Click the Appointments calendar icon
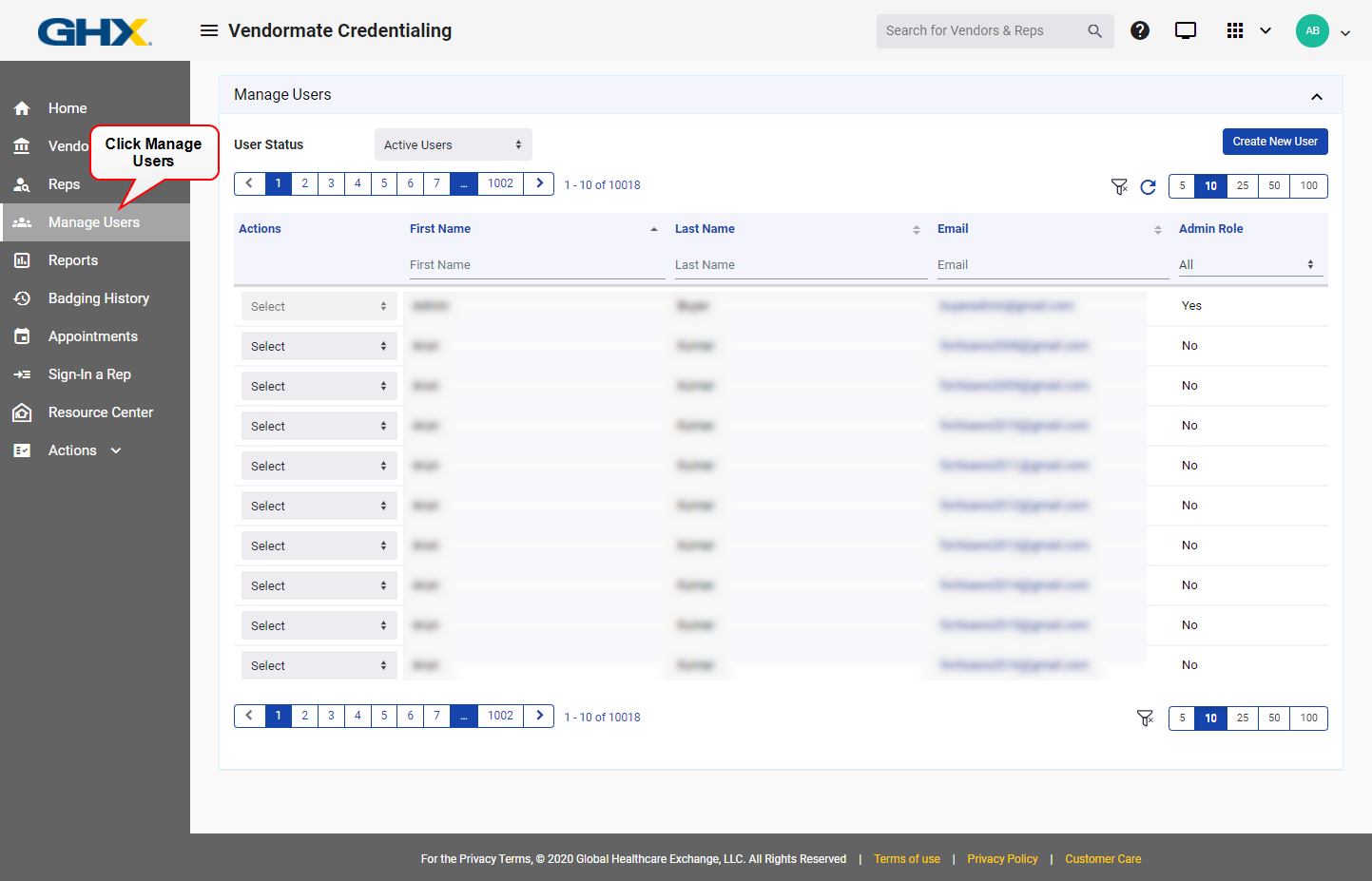1372x881 pixels. [x=22, y=336]
